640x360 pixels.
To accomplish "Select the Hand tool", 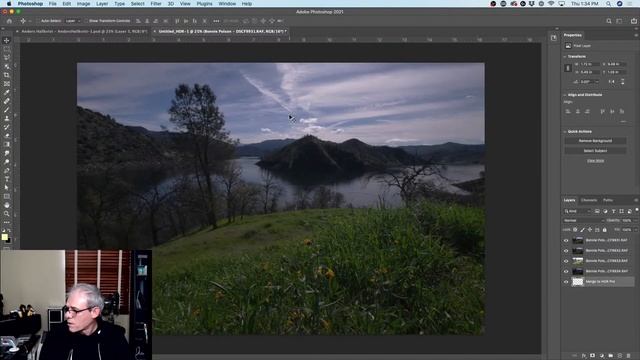I will [x=7, y=205].
